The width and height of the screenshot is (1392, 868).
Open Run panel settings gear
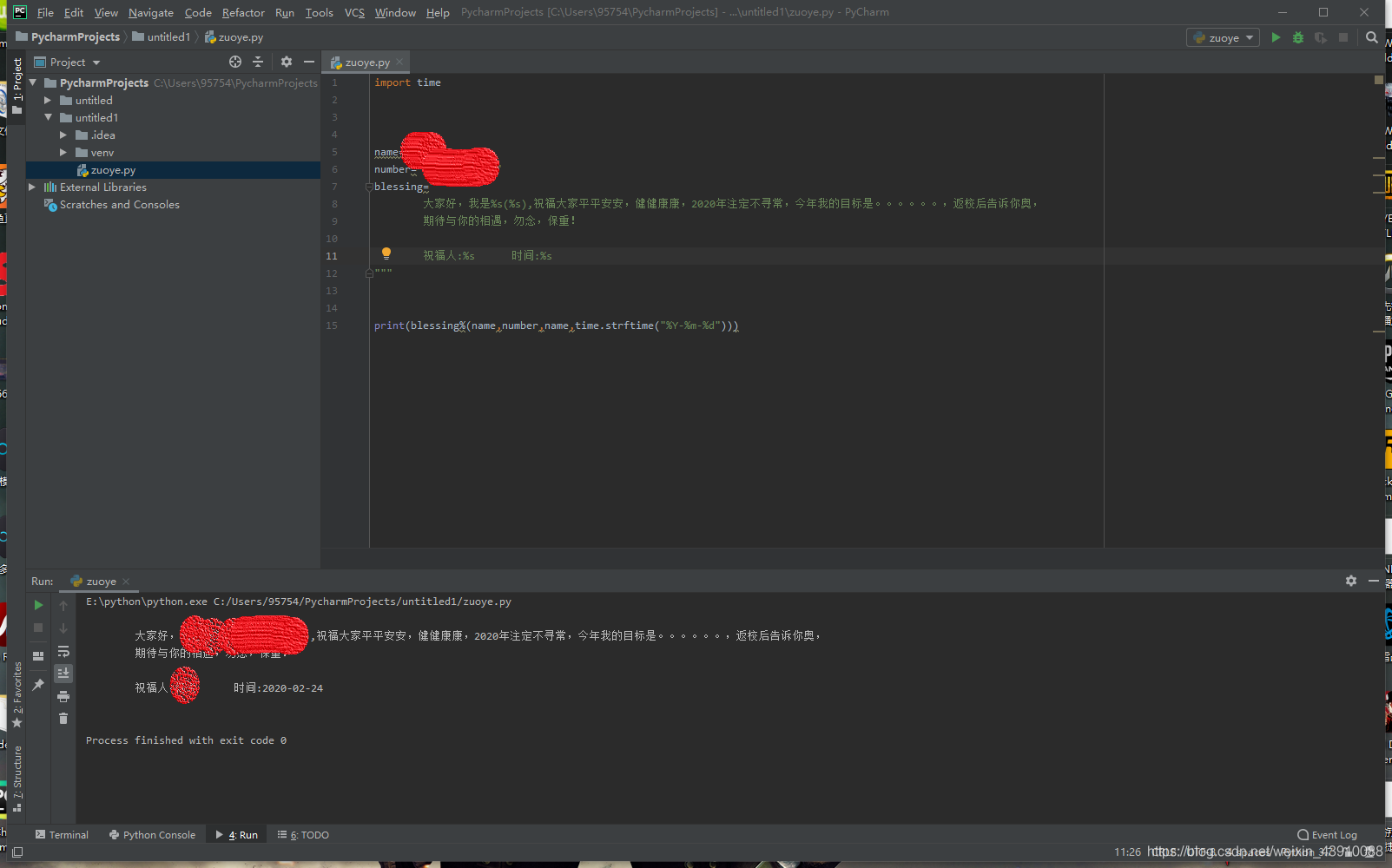tap(1351, 581)
